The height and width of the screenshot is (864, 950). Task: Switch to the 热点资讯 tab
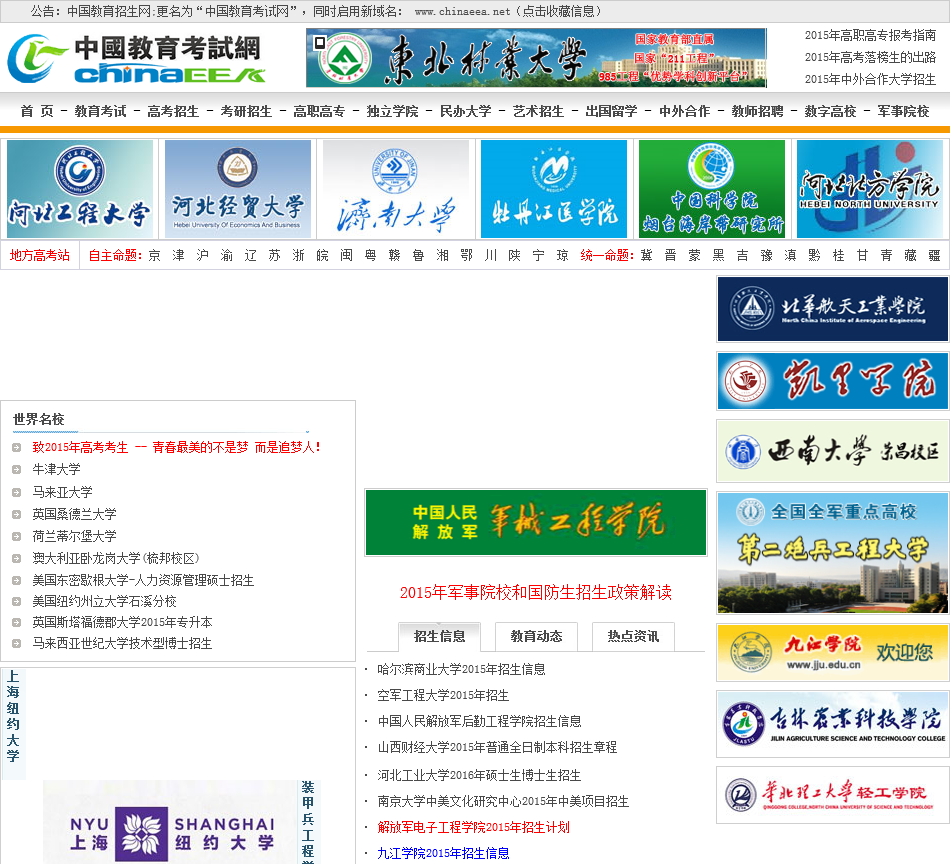tap(633, 637)
